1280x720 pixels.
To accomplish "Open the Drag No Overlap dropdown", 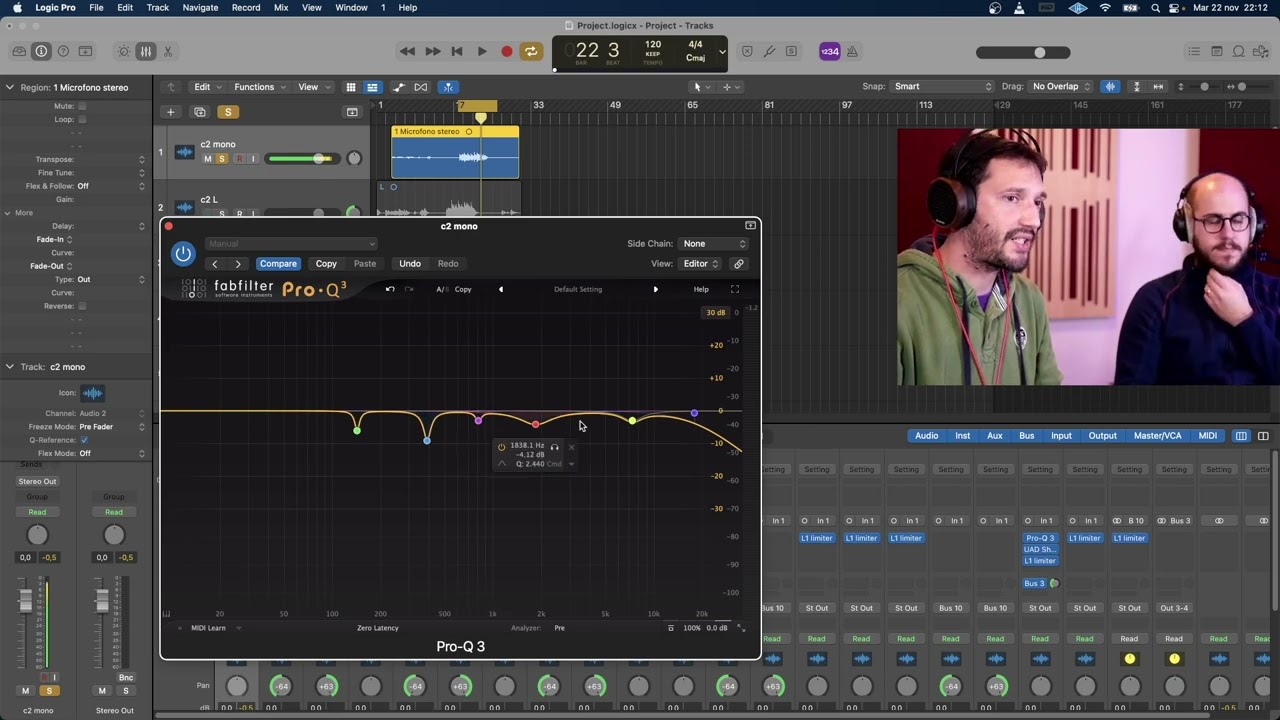I will tap(1060, 87).
